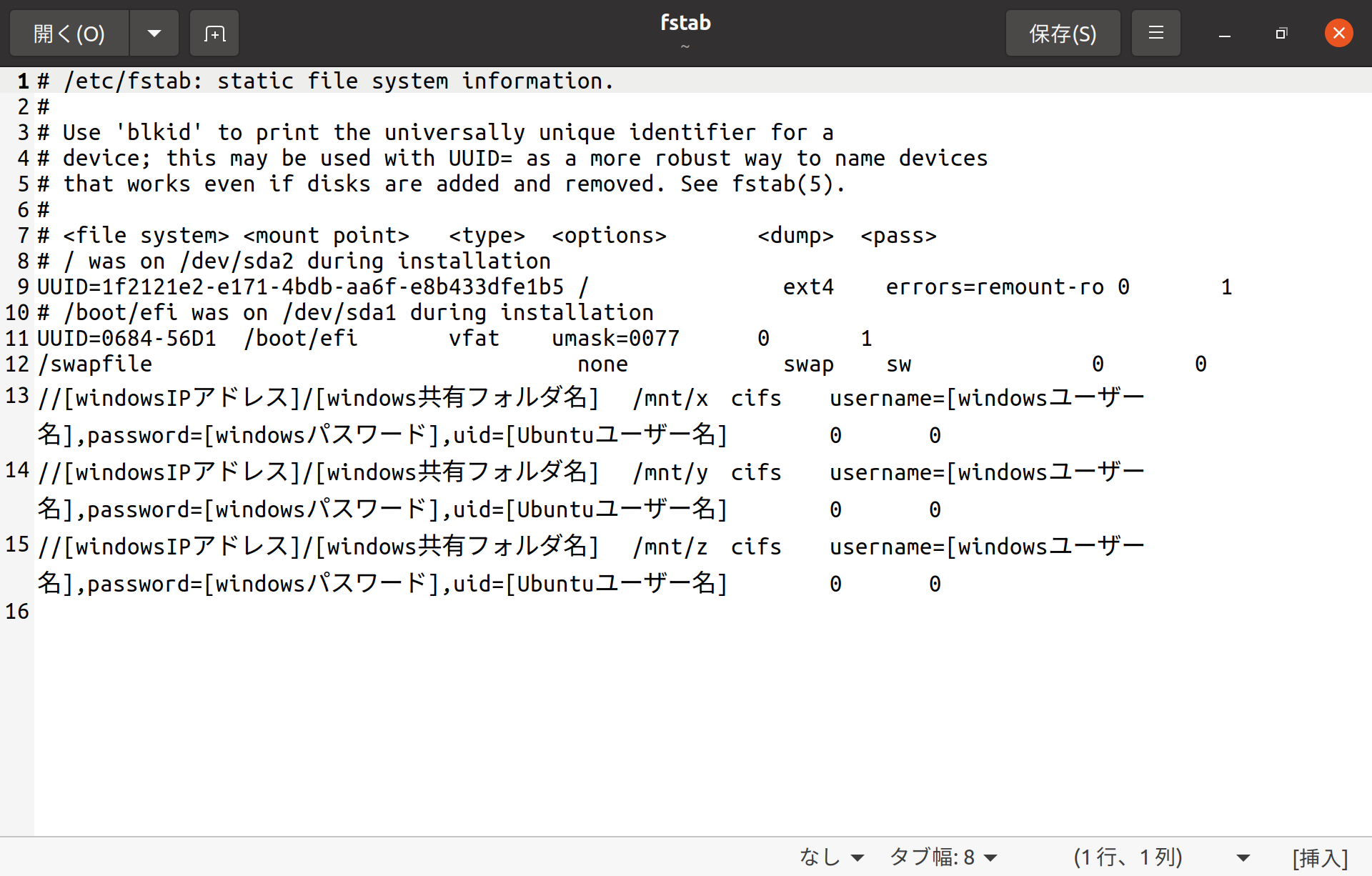The height and width of the screenshot is (876, 1372).
Task: Close the fstab editor window
Action: click(1338, 34)
